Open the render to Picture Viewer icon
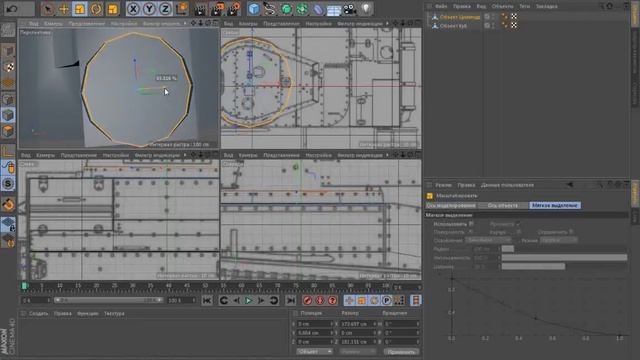Screen dimensions: 640x360 click(x=217, y=9)
